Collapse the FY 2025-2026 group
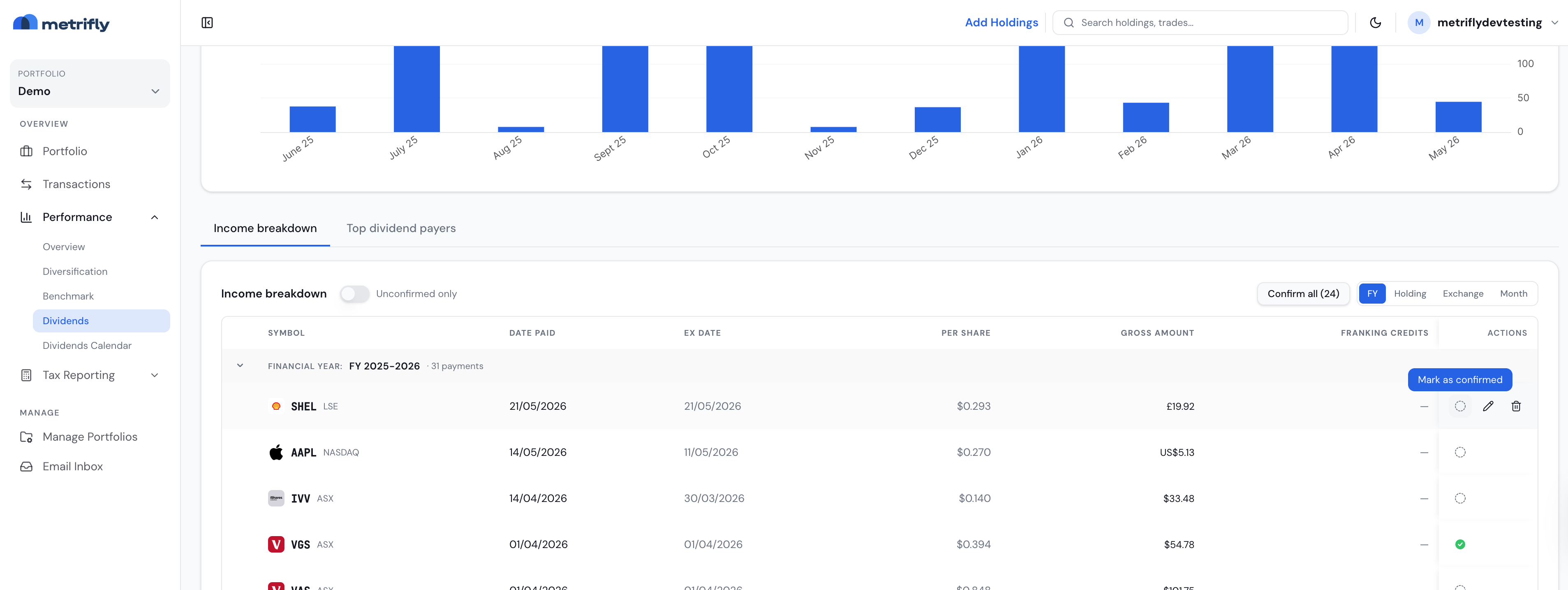 pos(240,365)
